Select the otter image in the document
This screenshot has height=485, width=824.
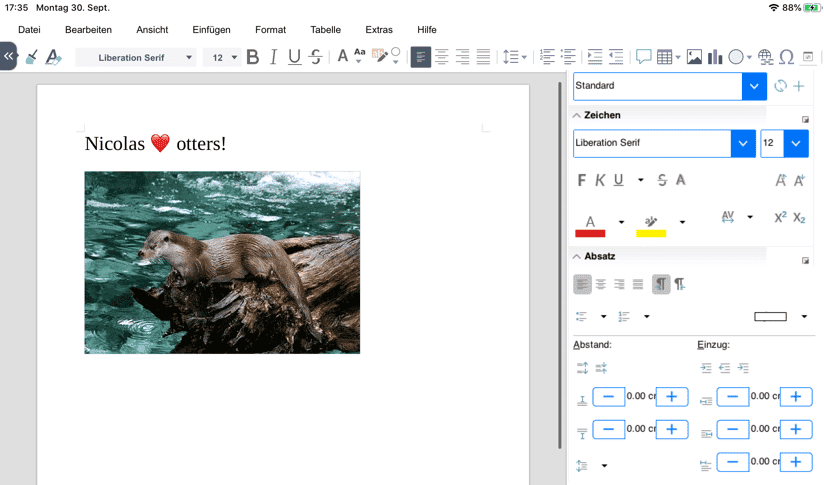(222, 262)
